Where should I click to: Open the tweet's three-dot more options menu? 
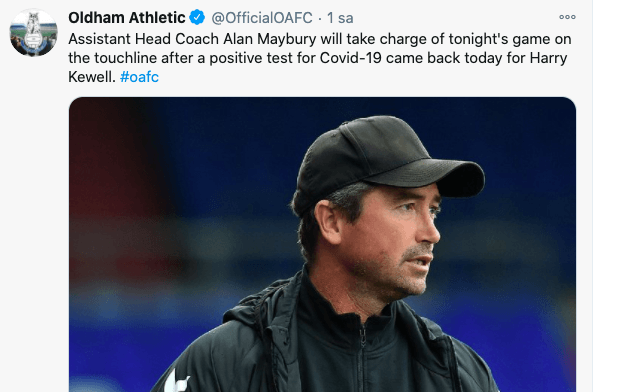[567, 17]
